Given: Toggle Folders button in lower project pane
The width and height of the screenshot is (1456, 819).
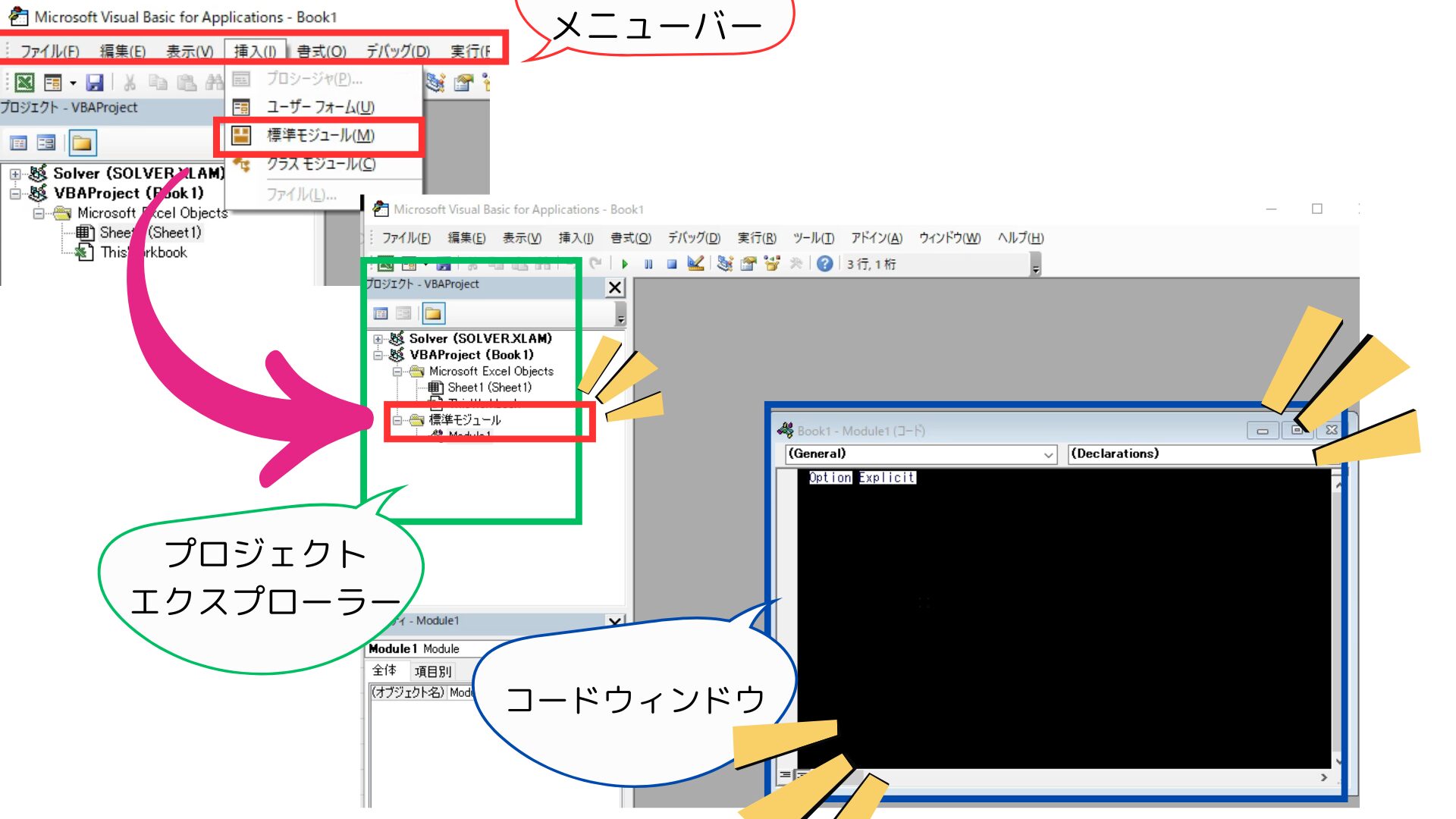Looking at the screenshot, I should coord(434,313).
